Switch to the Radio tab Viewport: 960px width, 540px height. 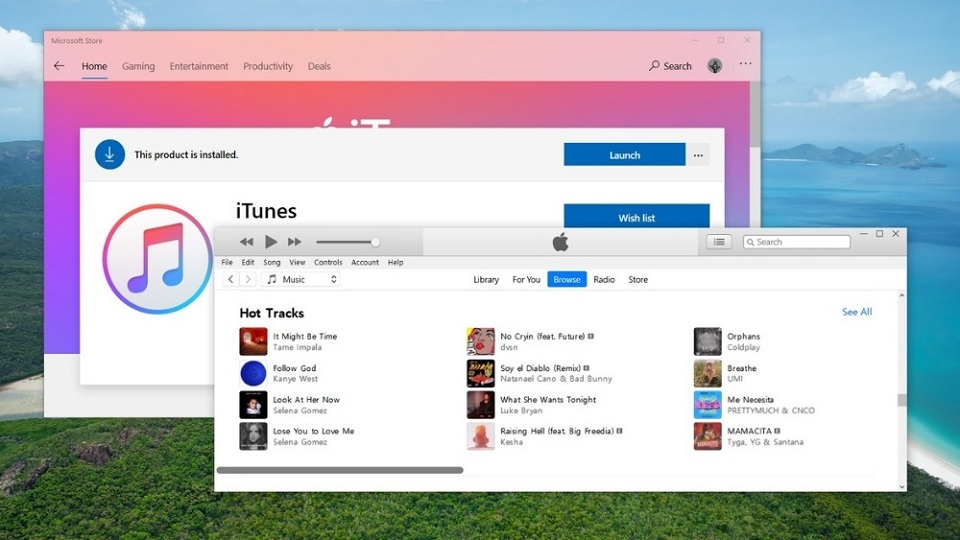604,279
